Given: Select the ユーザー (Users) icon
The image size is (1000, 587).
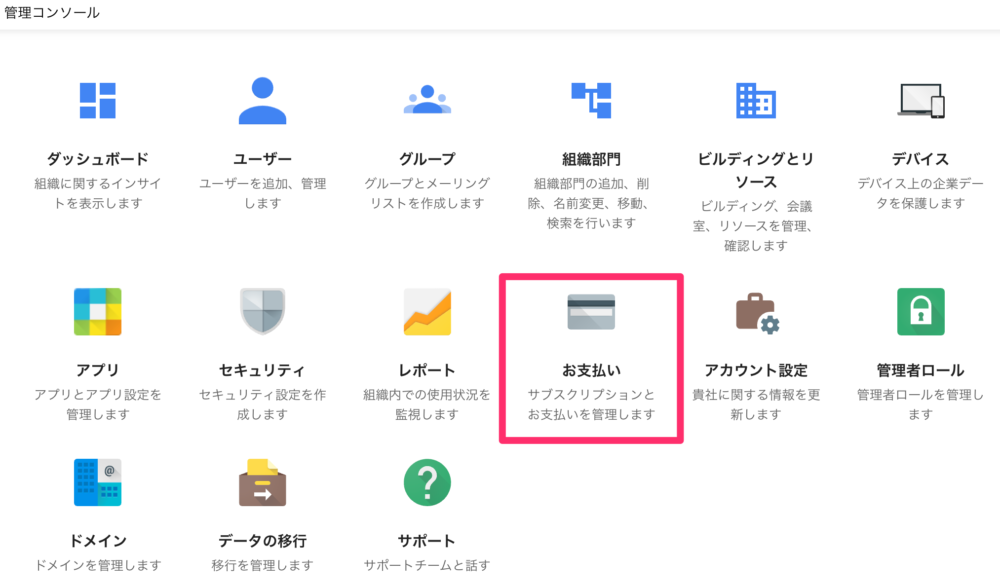Looking at the screenshot, I should [262, 100].
